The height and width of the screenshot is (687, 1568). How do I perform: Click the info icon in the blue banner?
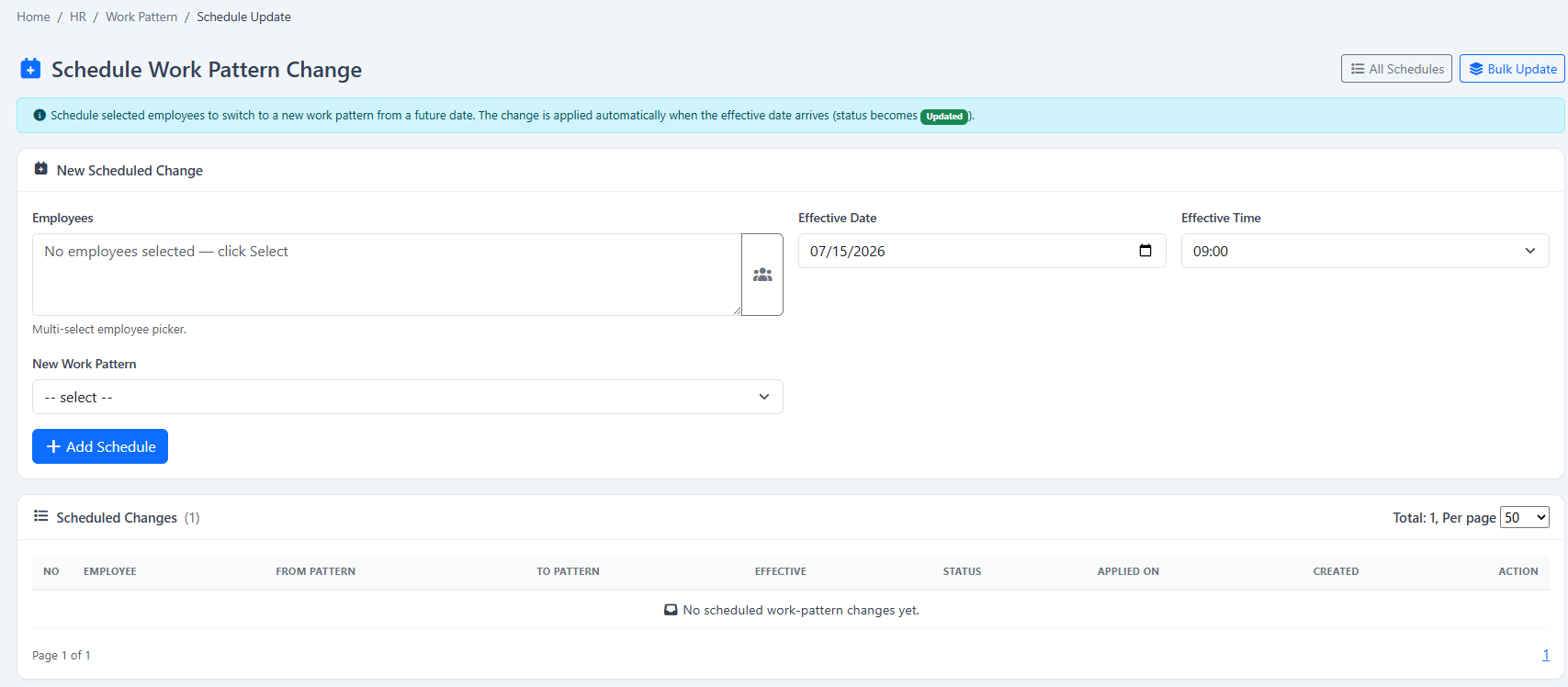39,116
